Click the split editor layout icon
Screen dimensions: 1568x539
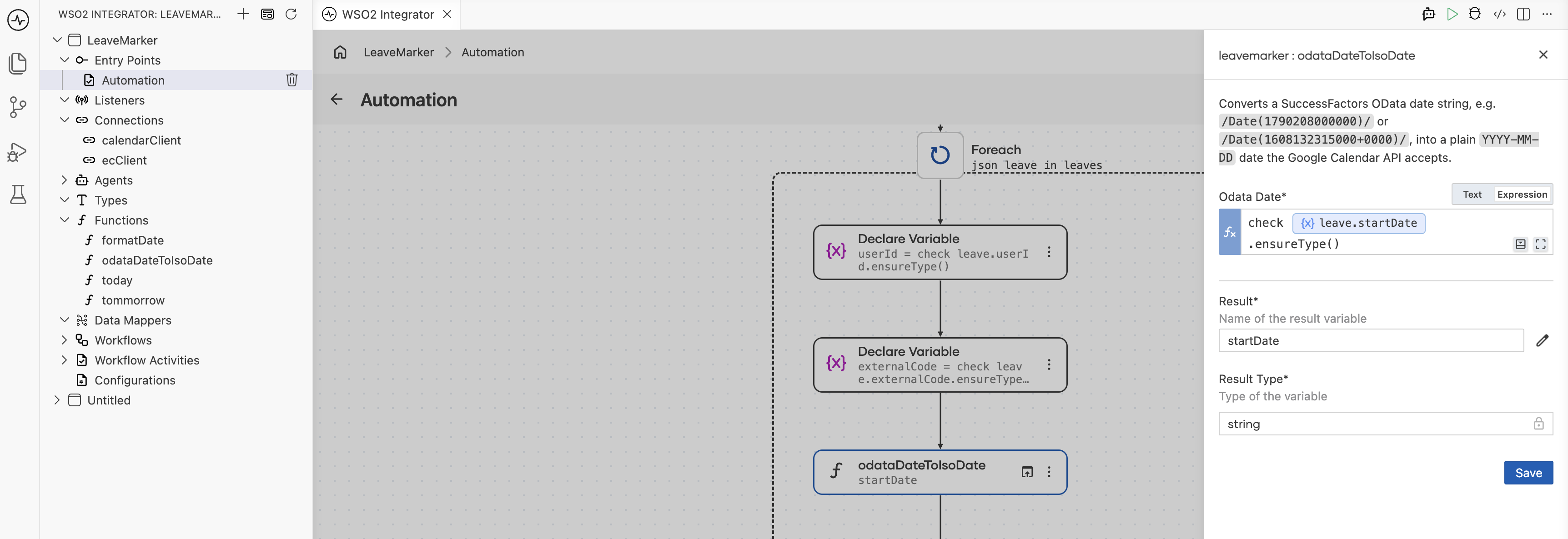pos(1523,14)
